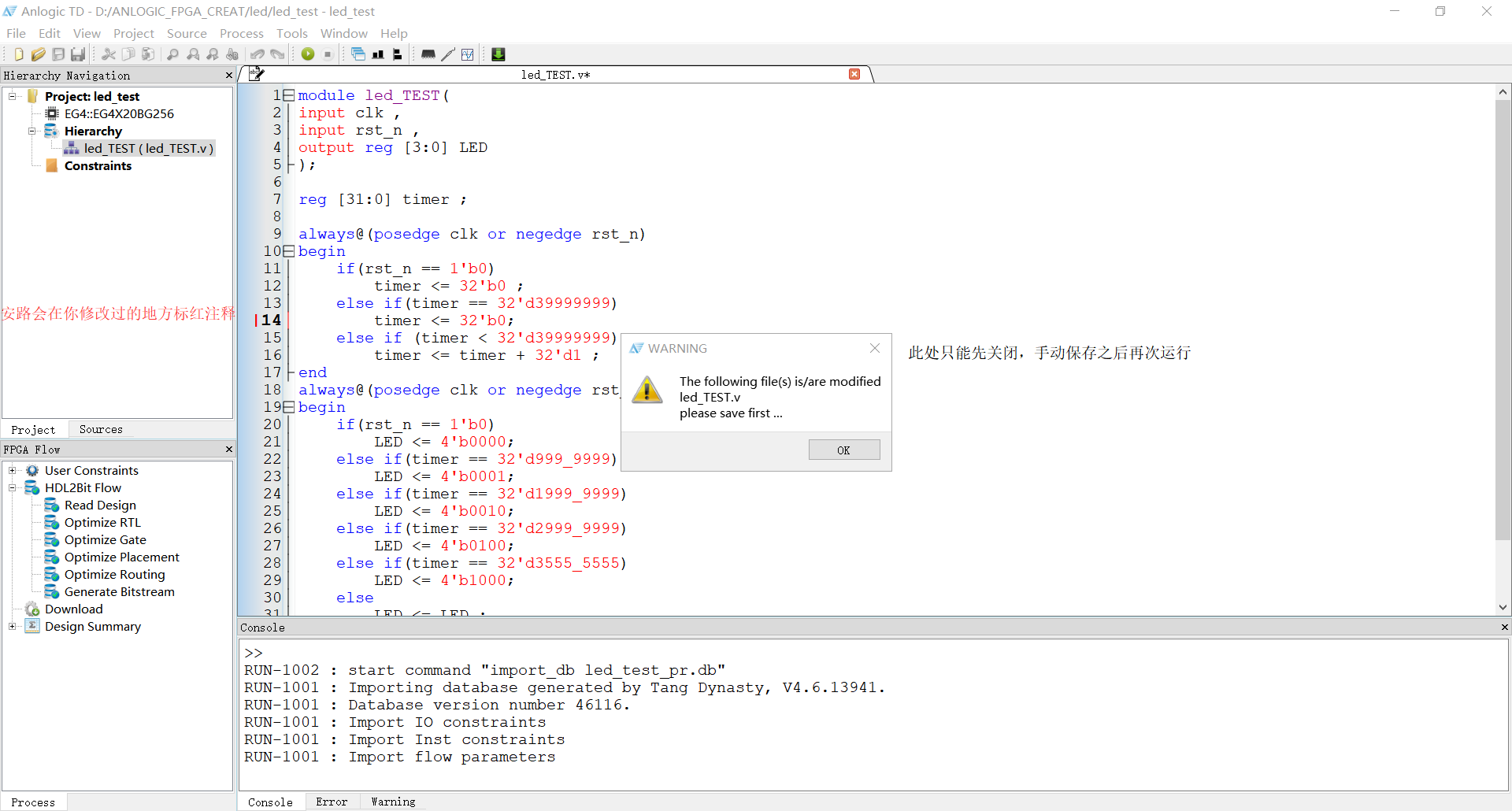Click the scissors cut icon
This screenshot has width=1512, height=811.
pos(109,54)
